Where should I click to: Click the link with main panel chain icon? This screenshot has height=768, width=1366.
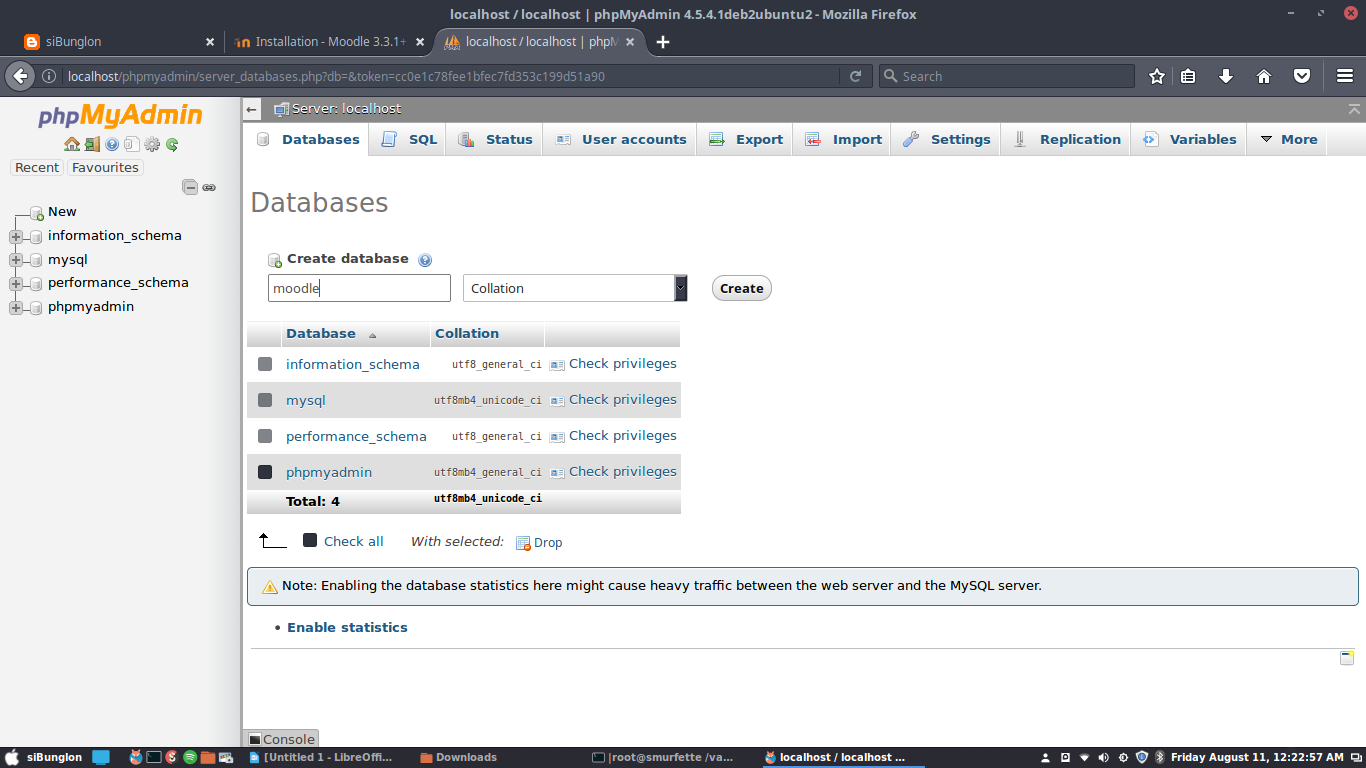point(209,187)
